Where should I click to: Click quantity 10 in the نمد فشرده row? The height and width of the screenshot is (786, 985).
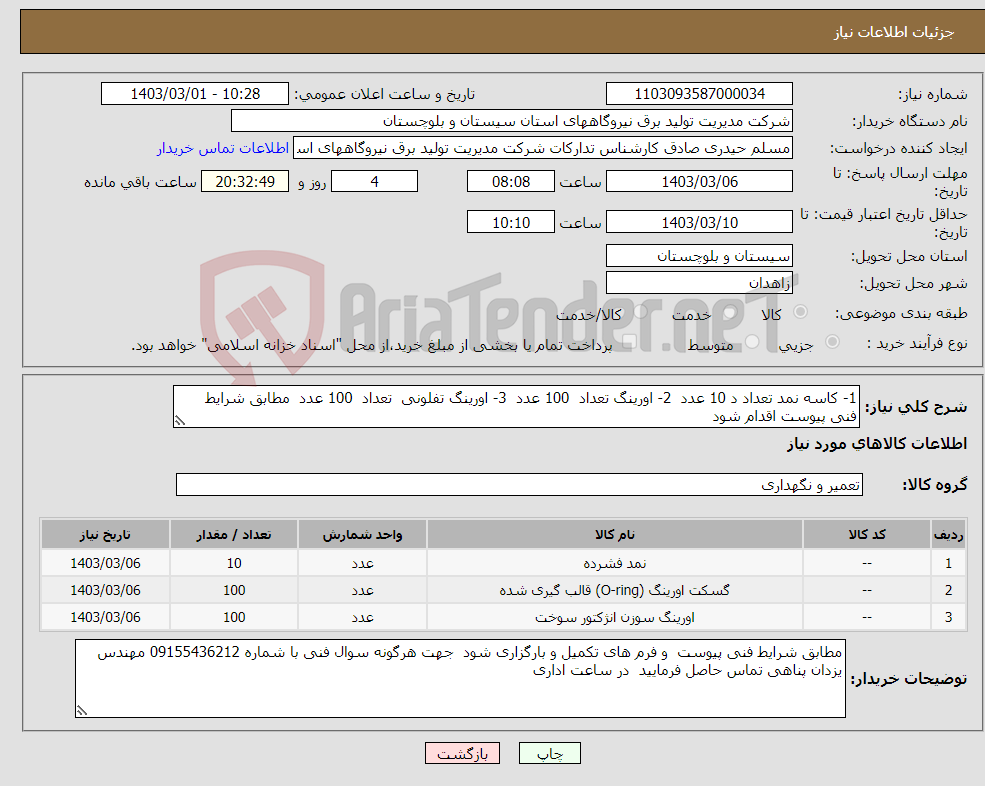pyautogui.click(x=234, y=564)
